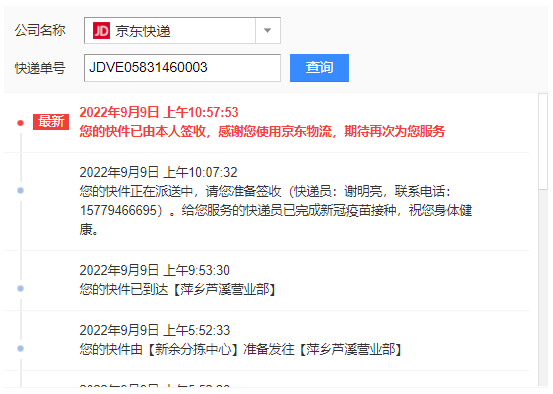Image resolution: width=553 pixels, height=394 pixels.
Task: Click the red 最新 badge
Action: (51, 122)
